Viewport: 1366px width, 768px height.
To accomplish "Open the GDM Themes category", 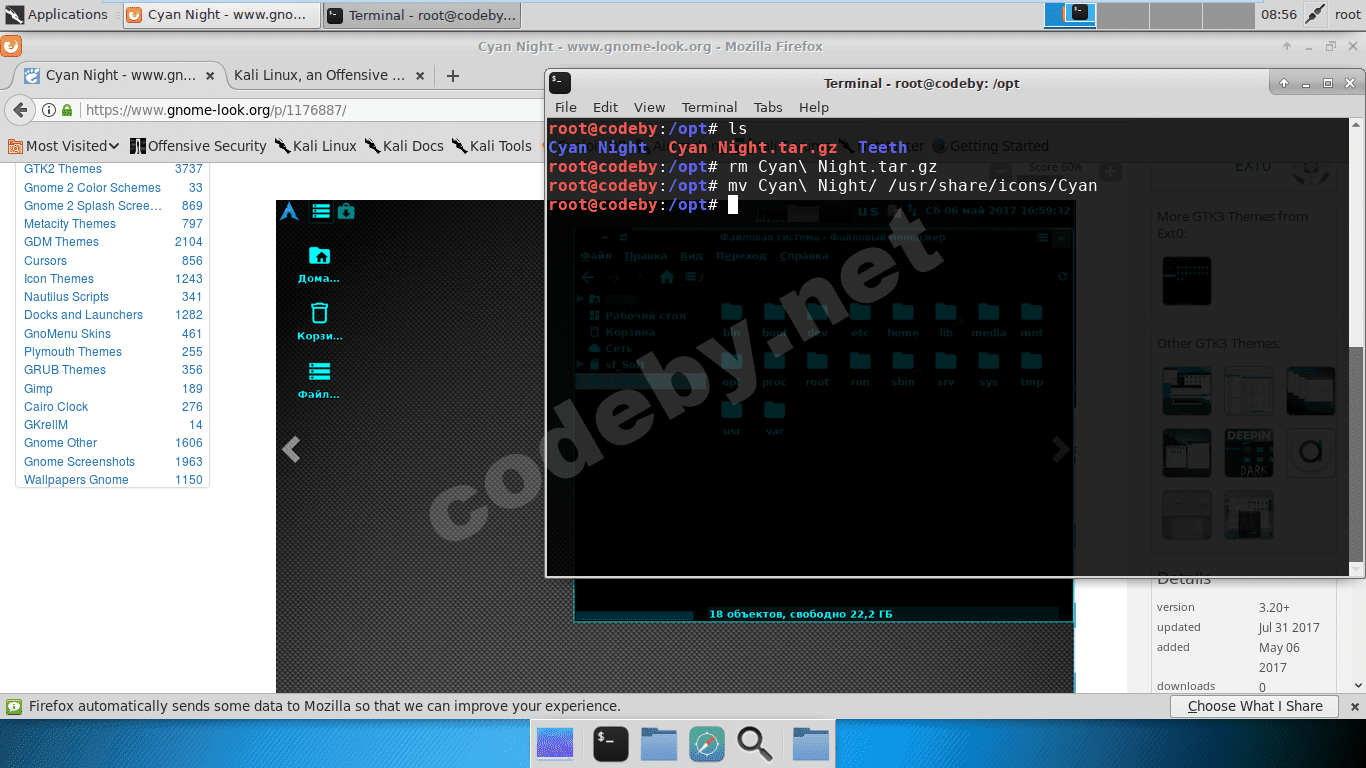I will pos(61,242).
